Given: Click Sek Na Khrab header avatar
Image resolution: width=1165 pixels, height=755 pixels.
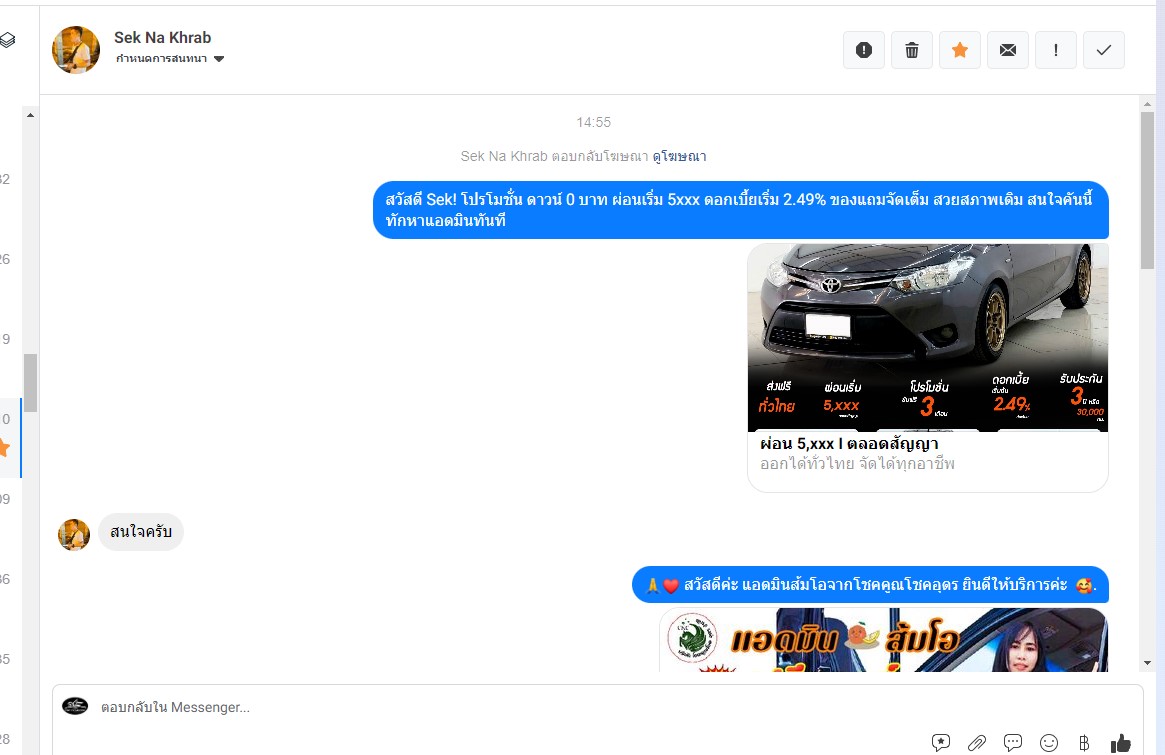Looking at the screenshot, I should [x=76, y=50].
